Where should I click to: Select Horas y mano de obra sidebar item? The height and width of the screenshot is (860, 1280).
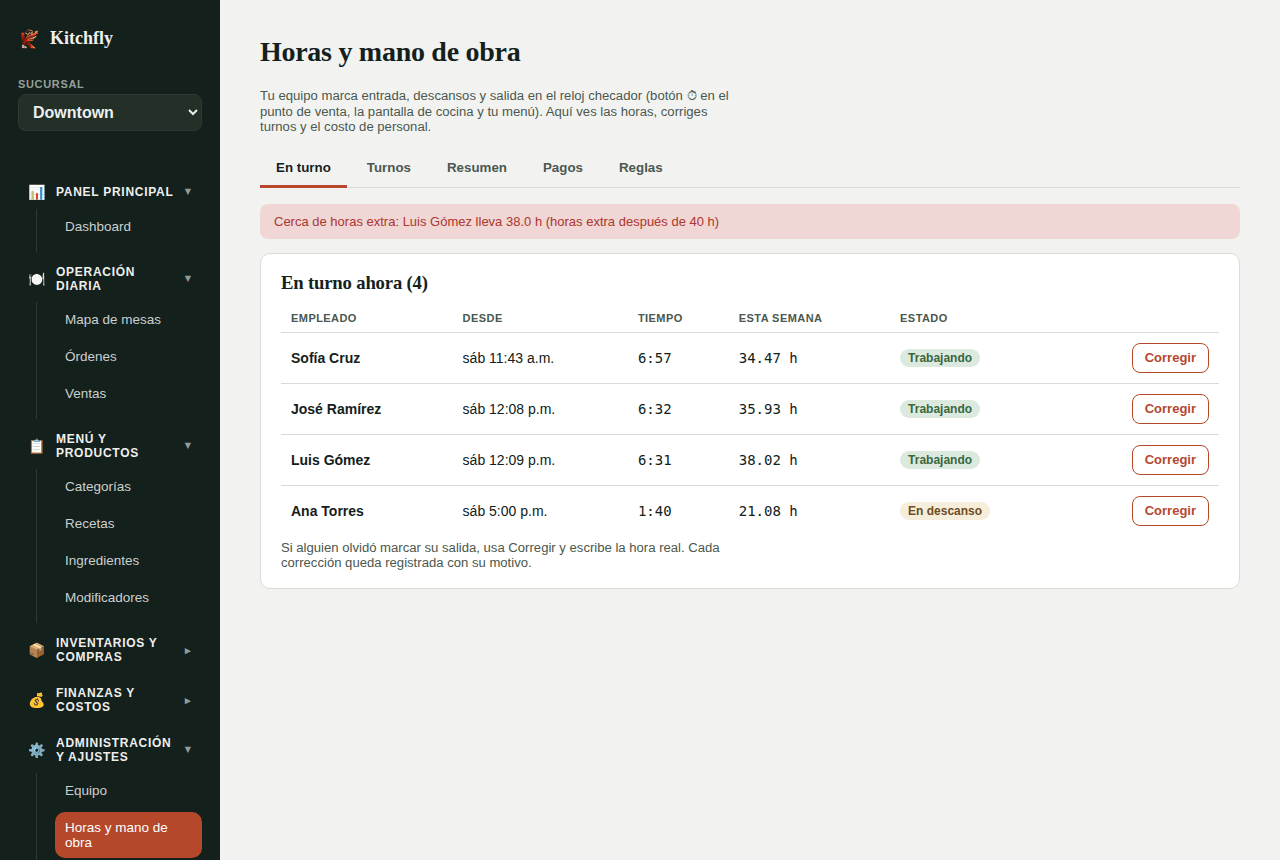pyautogui.click(x=128, y=835)
